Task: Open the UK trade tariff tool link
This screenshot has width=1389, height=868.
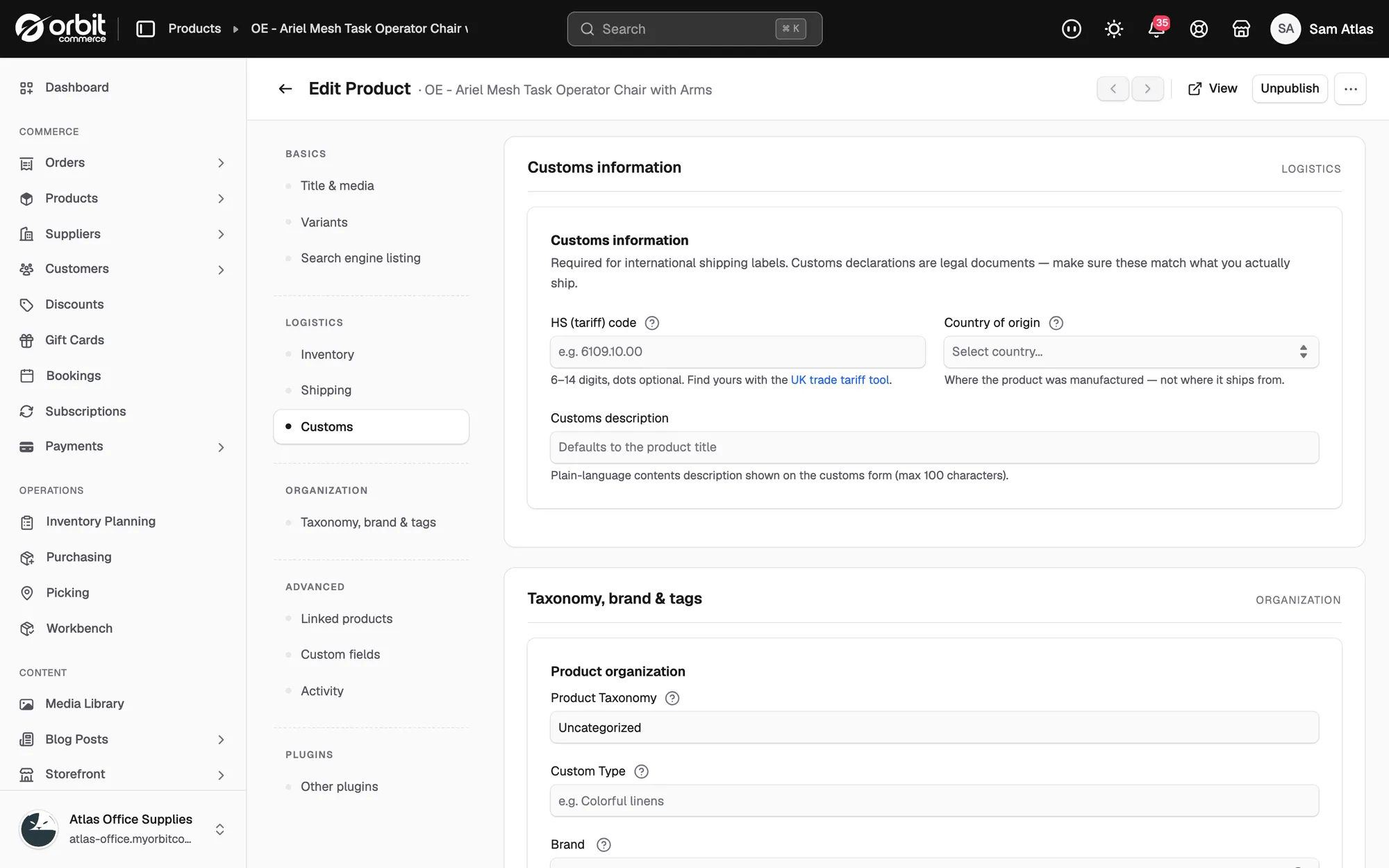Action: [840, 380]
